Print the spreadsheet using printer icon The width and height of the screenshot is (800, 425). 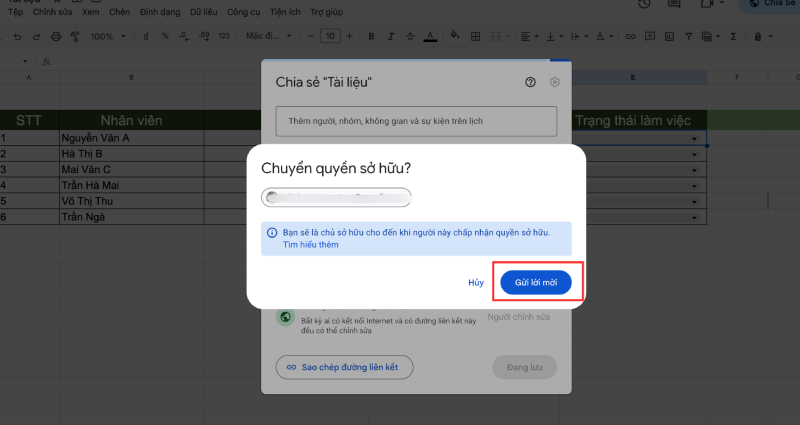point(56,36)
